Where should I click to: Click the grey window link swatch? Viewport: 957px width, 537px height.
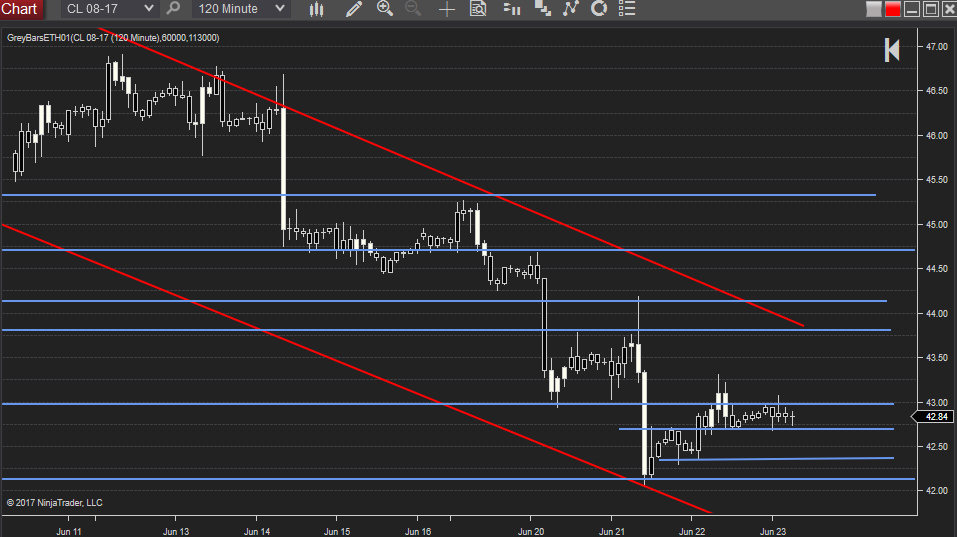[x=873, y=9]
